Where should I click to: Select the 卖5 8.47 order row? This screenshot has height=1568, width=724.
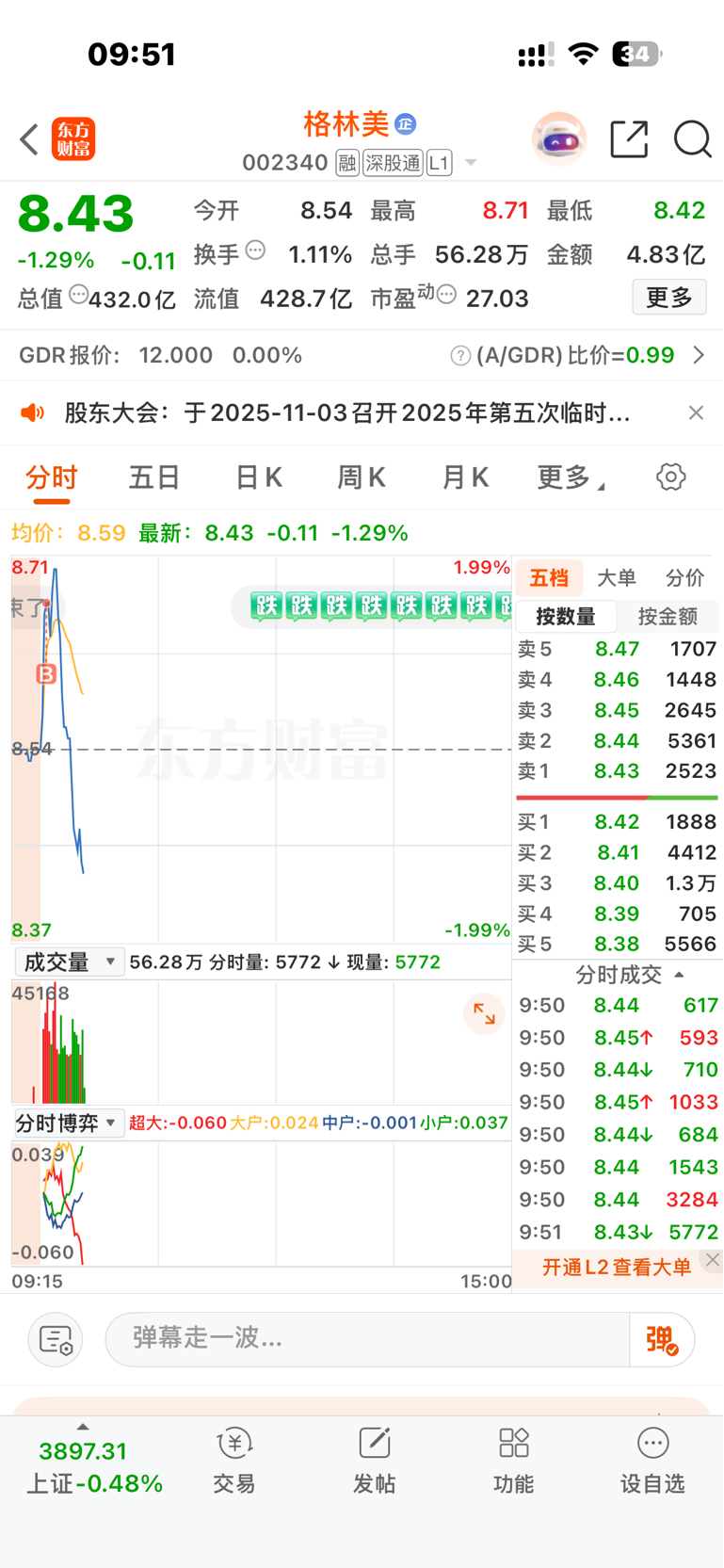pyautogui.click(x=617, y=649)
